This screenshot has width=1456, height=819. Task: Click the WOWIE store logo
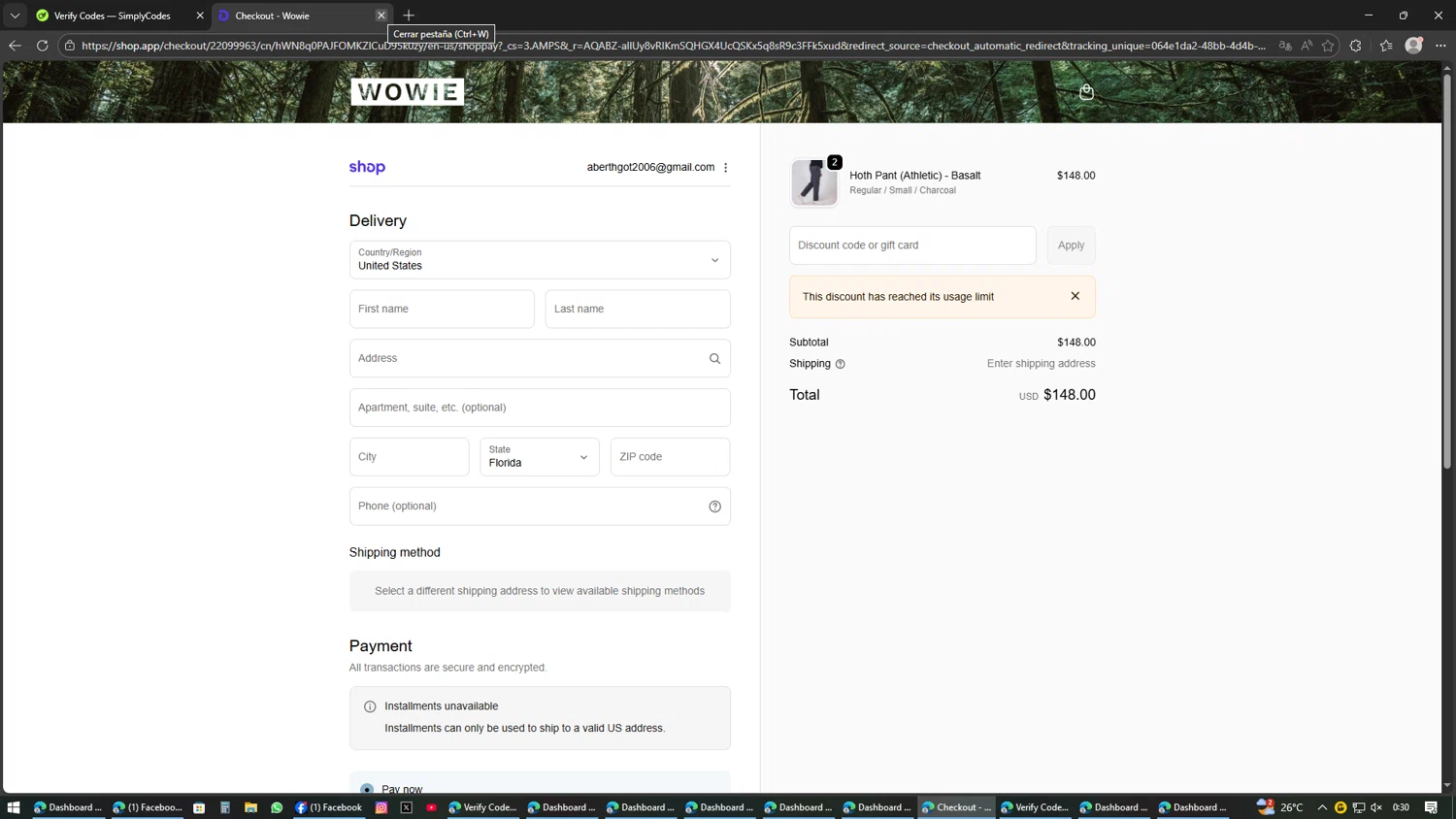(407, 91)
